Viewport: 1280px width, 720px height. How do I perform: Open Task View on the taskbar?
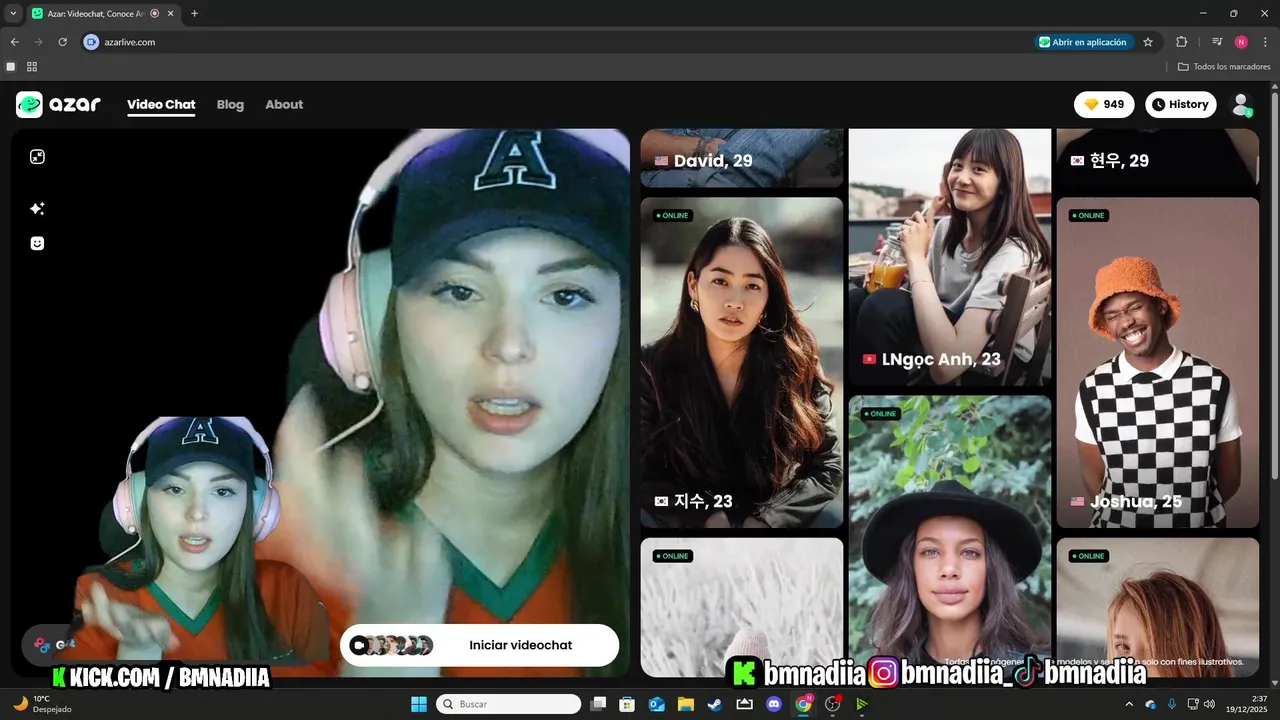point(598,704)
